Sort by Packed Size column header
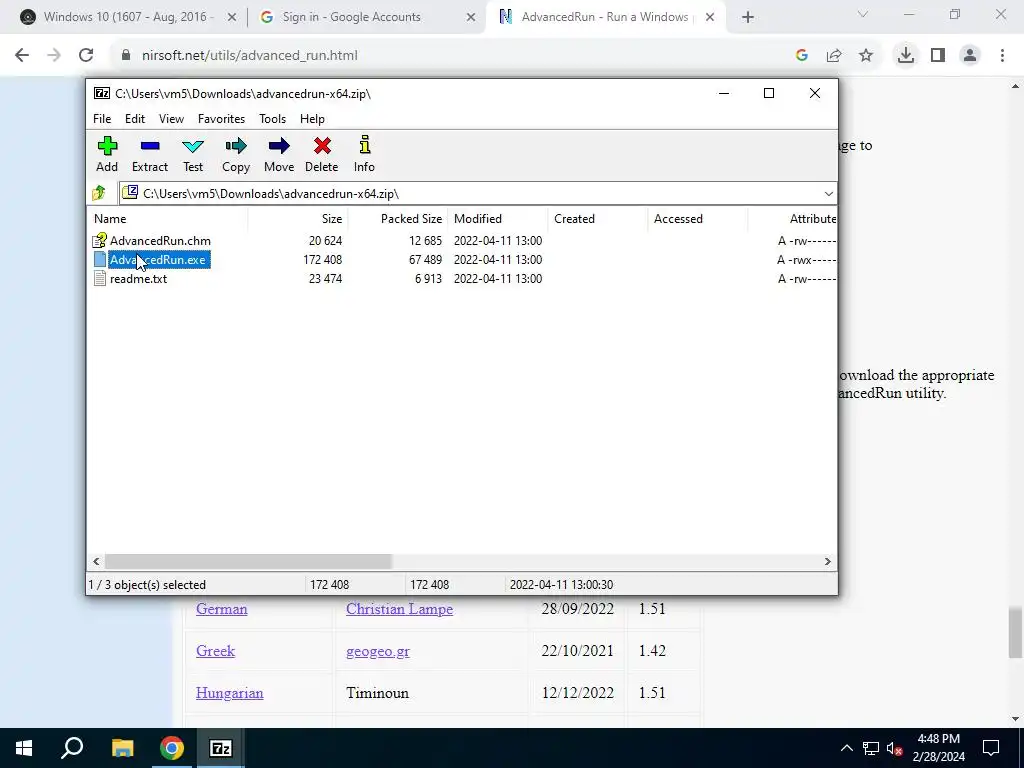 [398, 219]
